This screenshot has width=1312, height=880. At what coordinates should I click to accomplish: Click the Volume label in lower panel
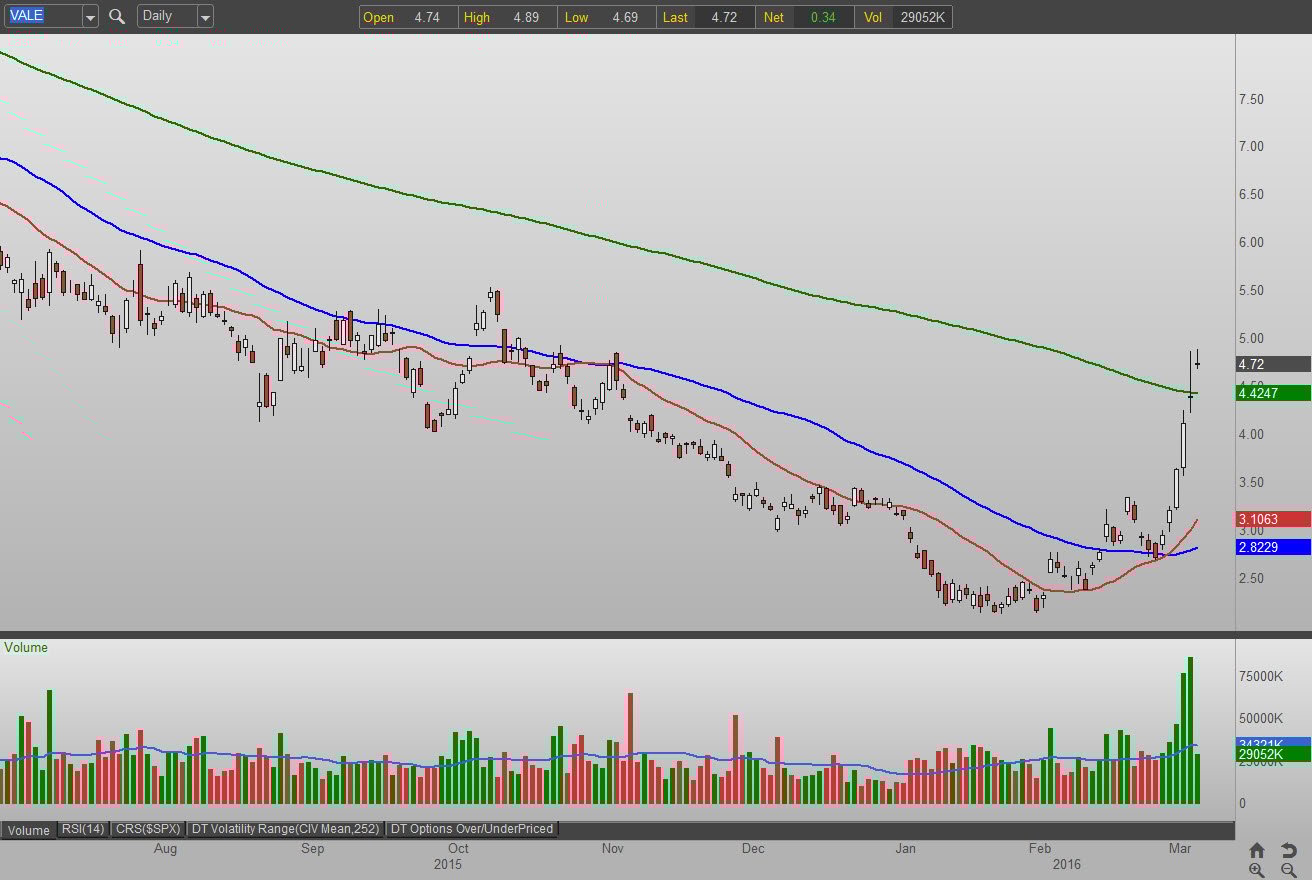[26, 647]
